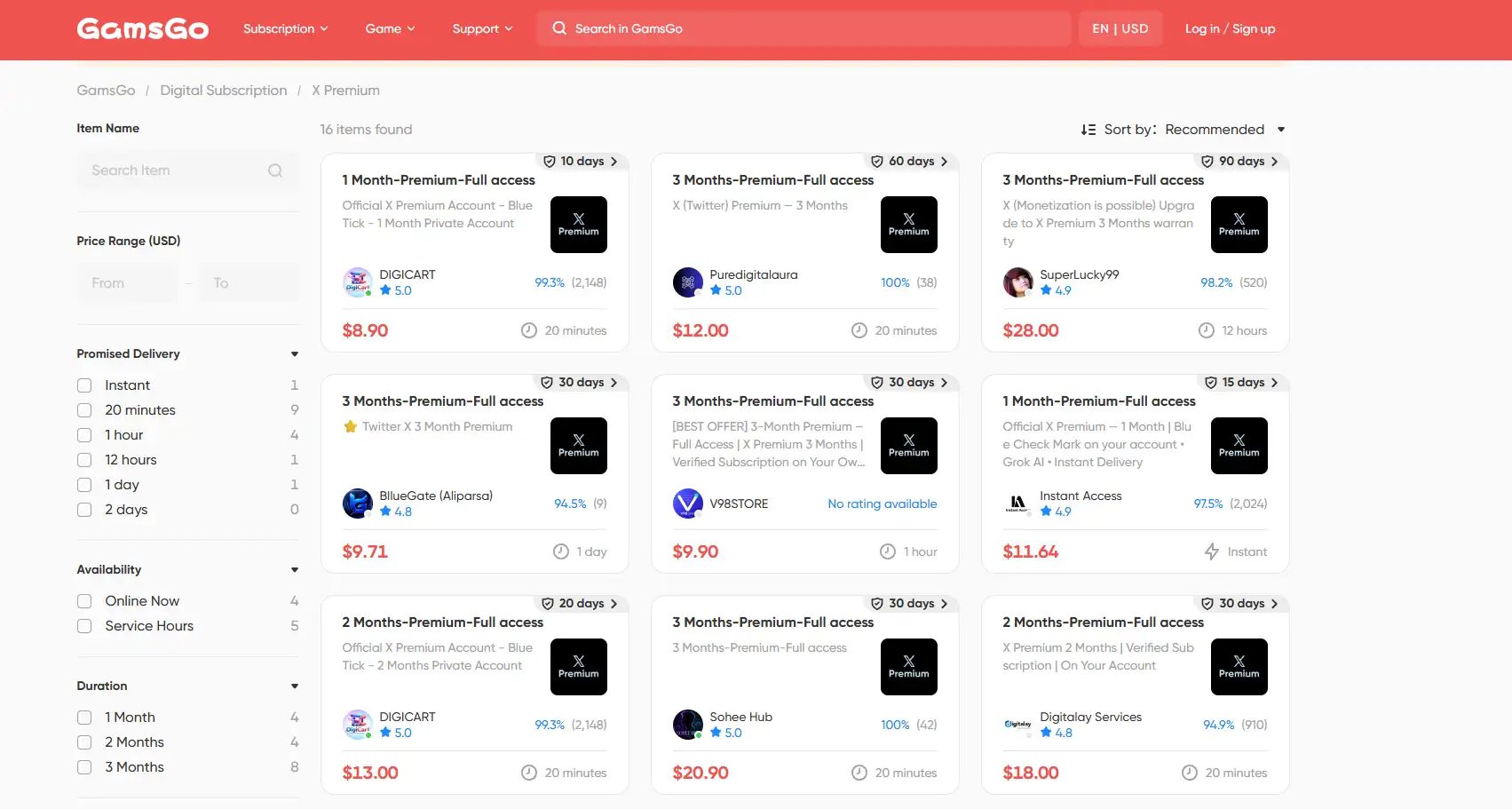This screenshot has height=809, width=1512.
Task: Open 2 Months-Premium $18.00 listing title
Action: pyautogui.click(x=1104, y=623)
